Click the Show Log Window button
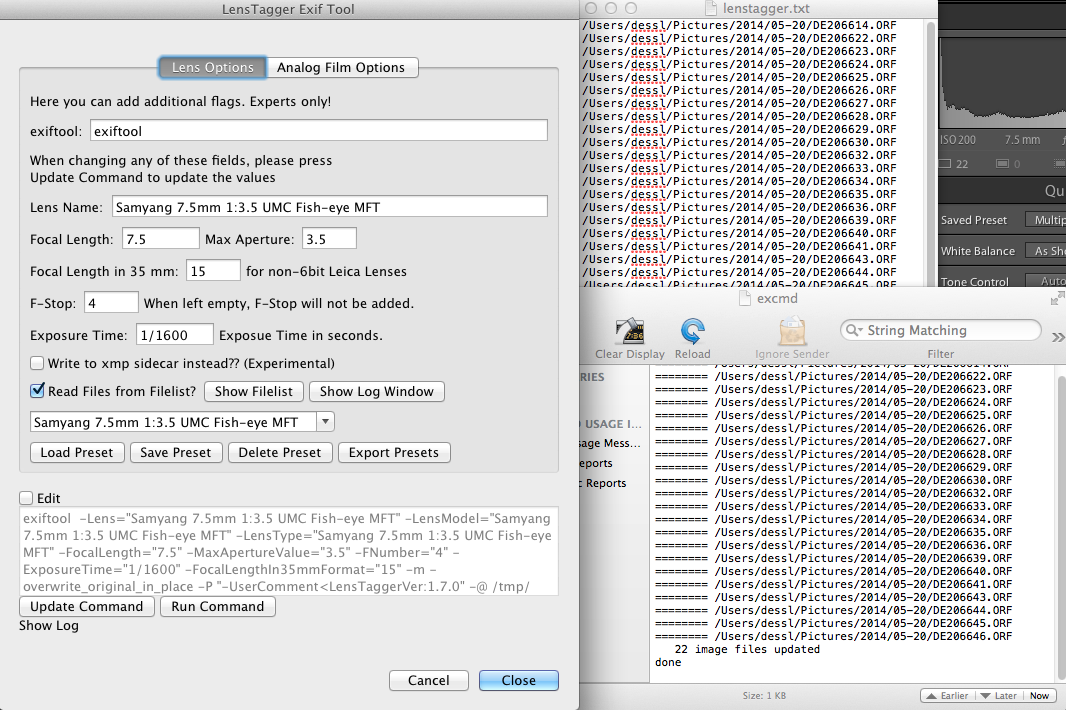Viewport: 1066px width, 710px height. 377,391
